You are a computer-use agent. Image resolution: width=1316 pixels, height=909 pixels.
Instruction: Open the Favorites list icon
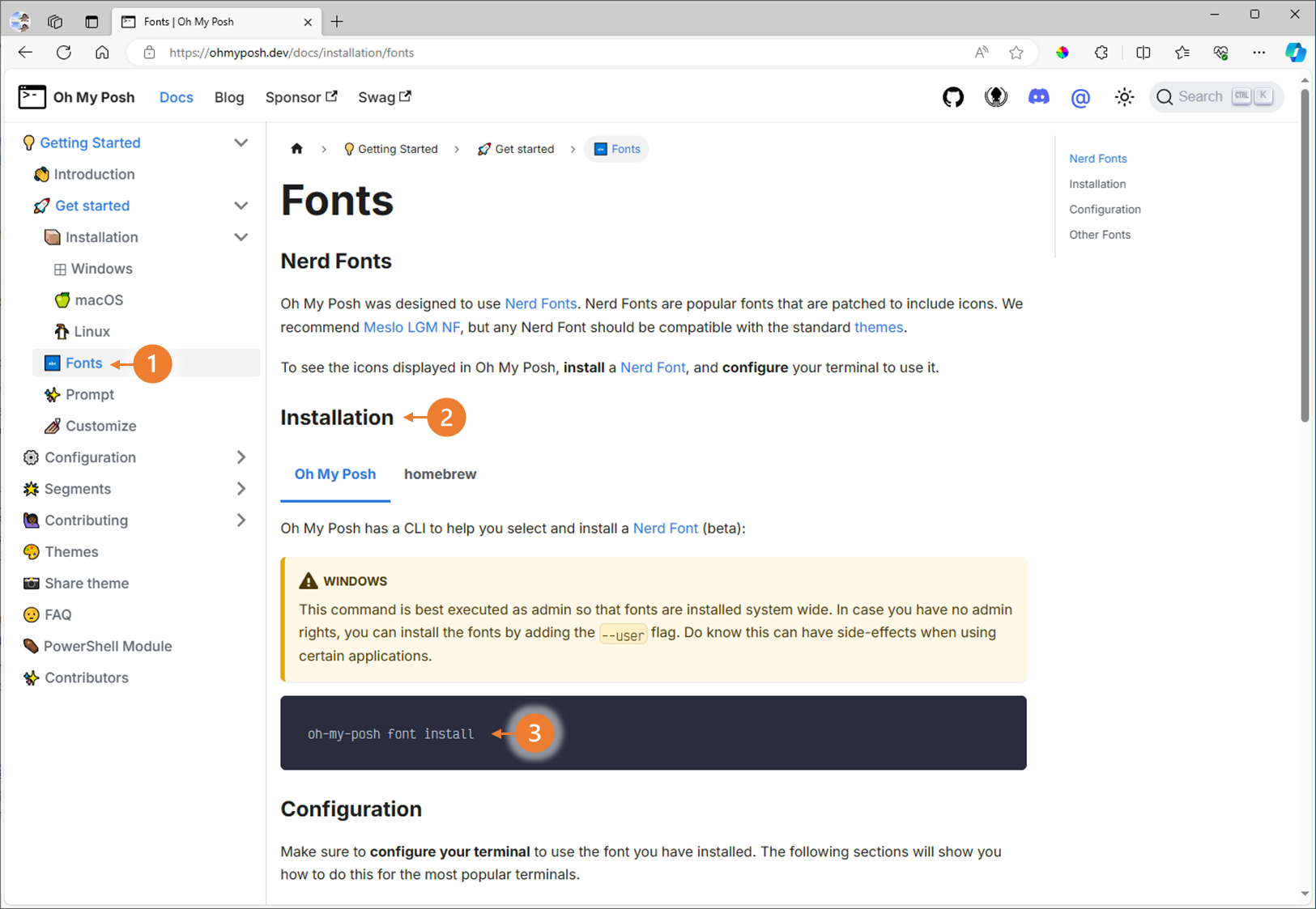tap(1182, 53)
